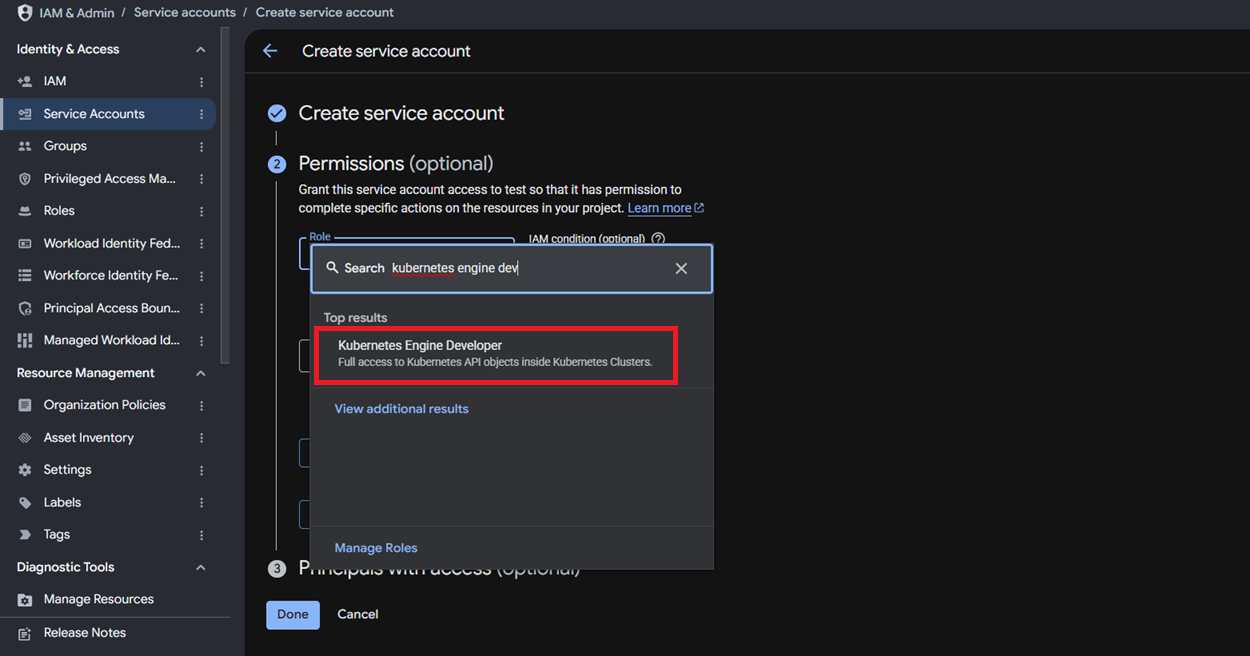Click the step 3 Principals number

pyautogui.click(x=277, y=569)
